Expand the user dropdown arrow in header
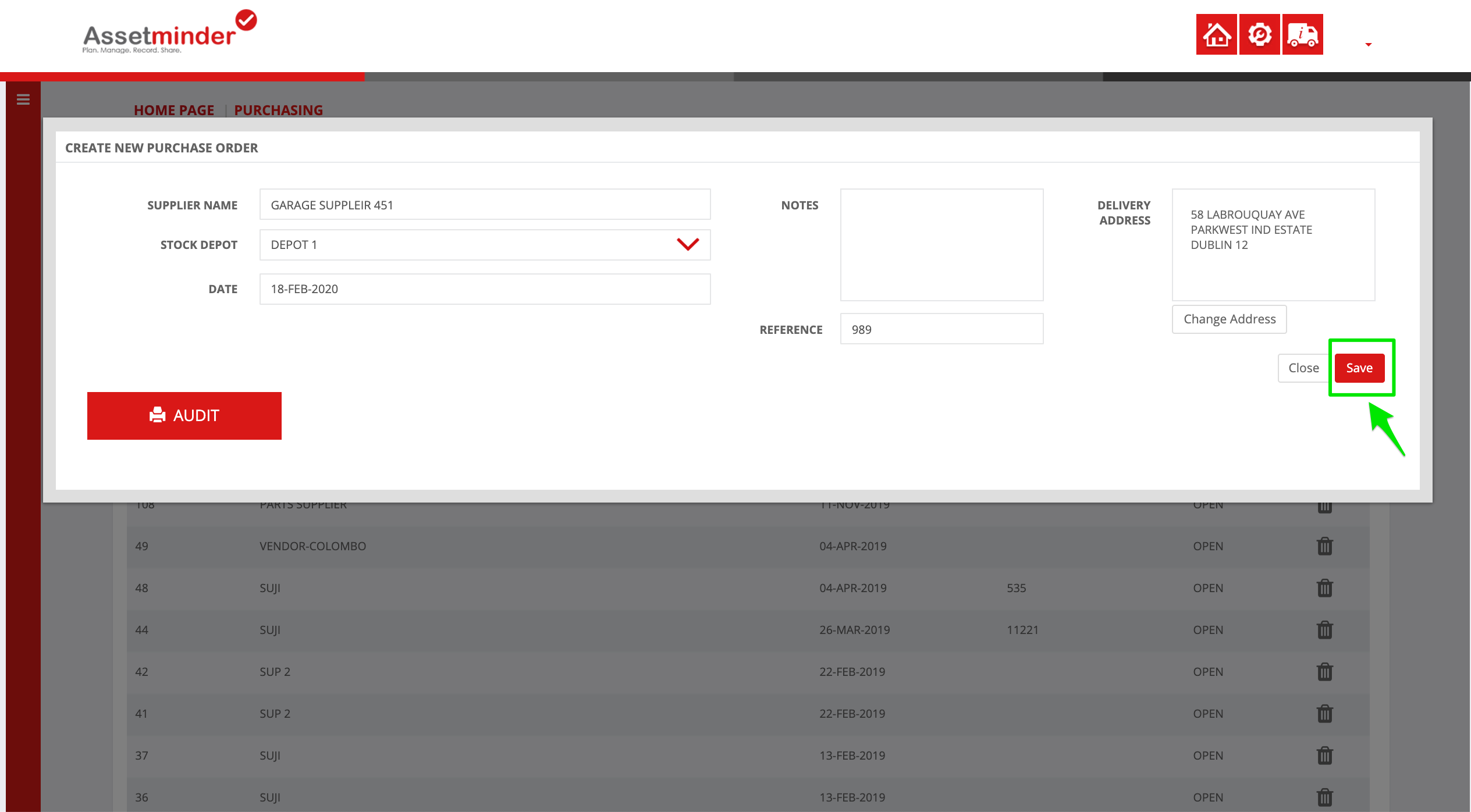 pyautogui.click(x=1369, y=44)
